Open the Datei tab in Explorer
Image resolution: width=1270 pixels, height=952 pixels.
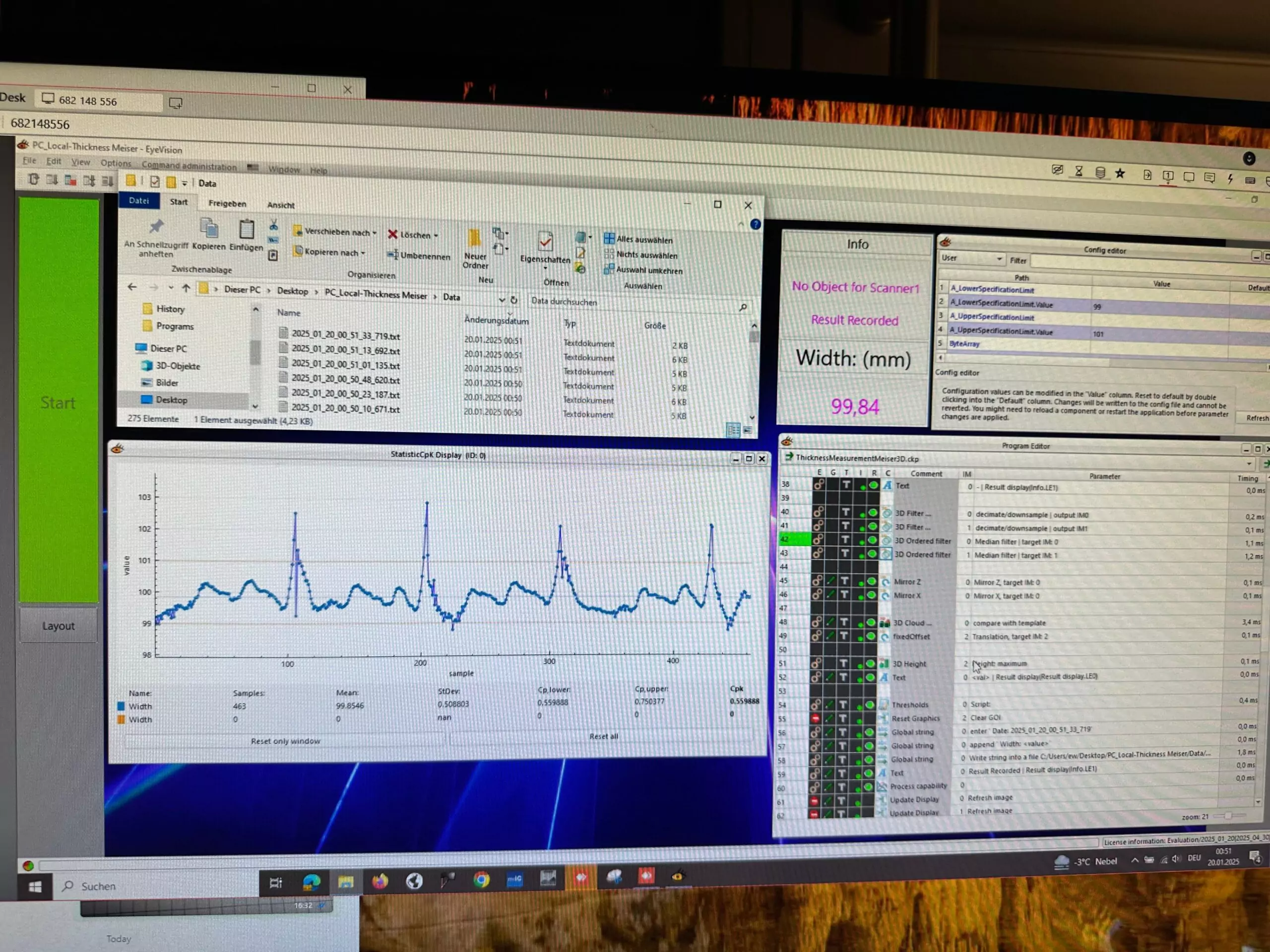[x=139, y=201]
